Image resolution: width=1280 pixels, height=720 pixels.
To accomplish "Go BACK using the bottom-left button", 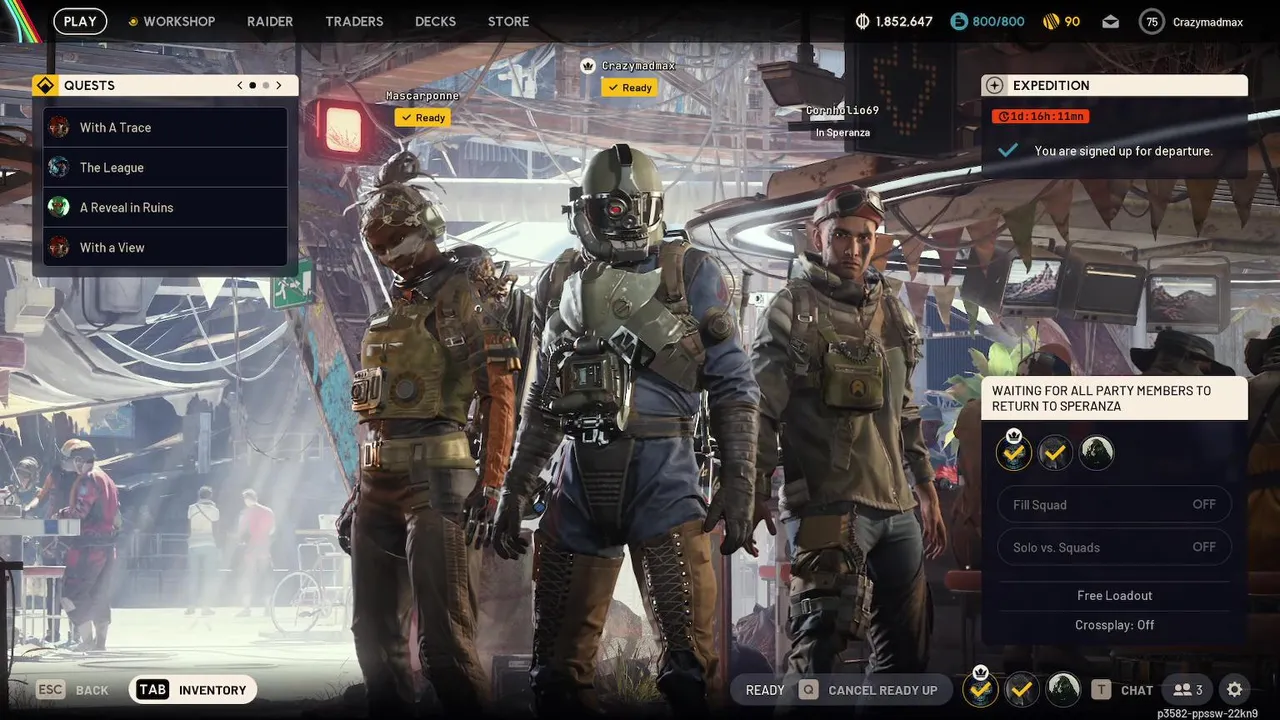I will 73,690.
